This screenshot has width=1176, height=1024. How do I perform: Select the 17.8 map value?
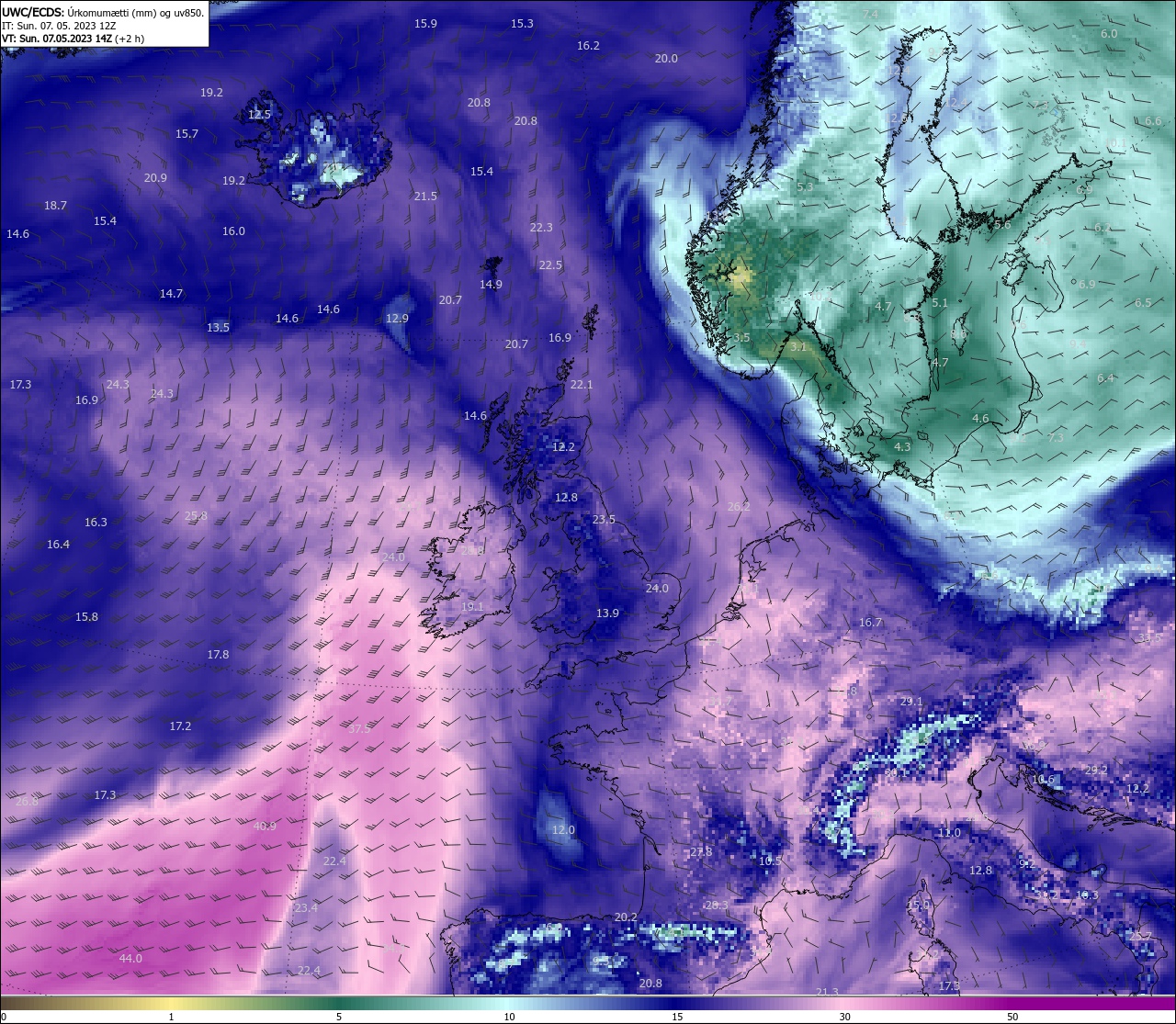pyautogui.click(x=218, y=655)
